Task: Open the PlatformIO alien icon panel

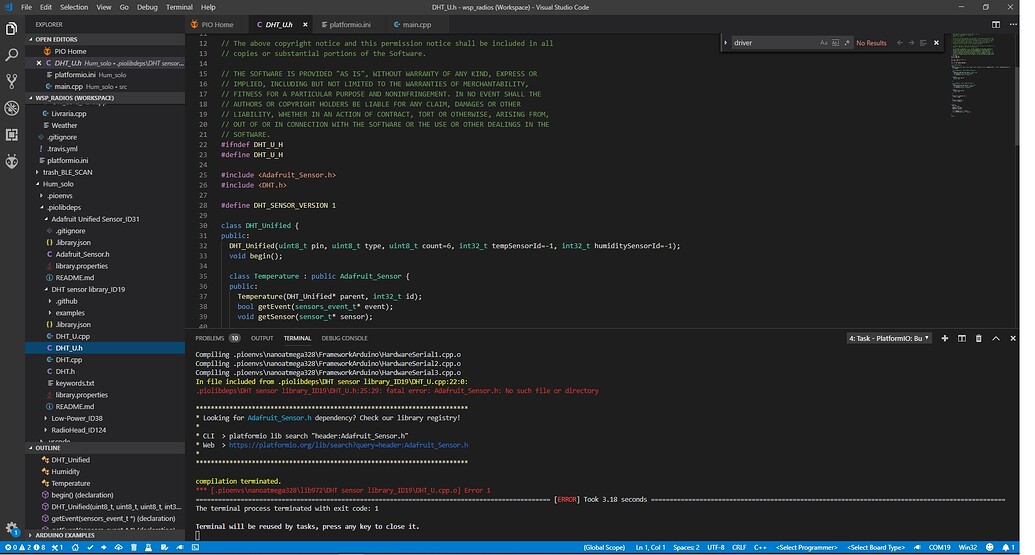Action: (x=12, y=161)
